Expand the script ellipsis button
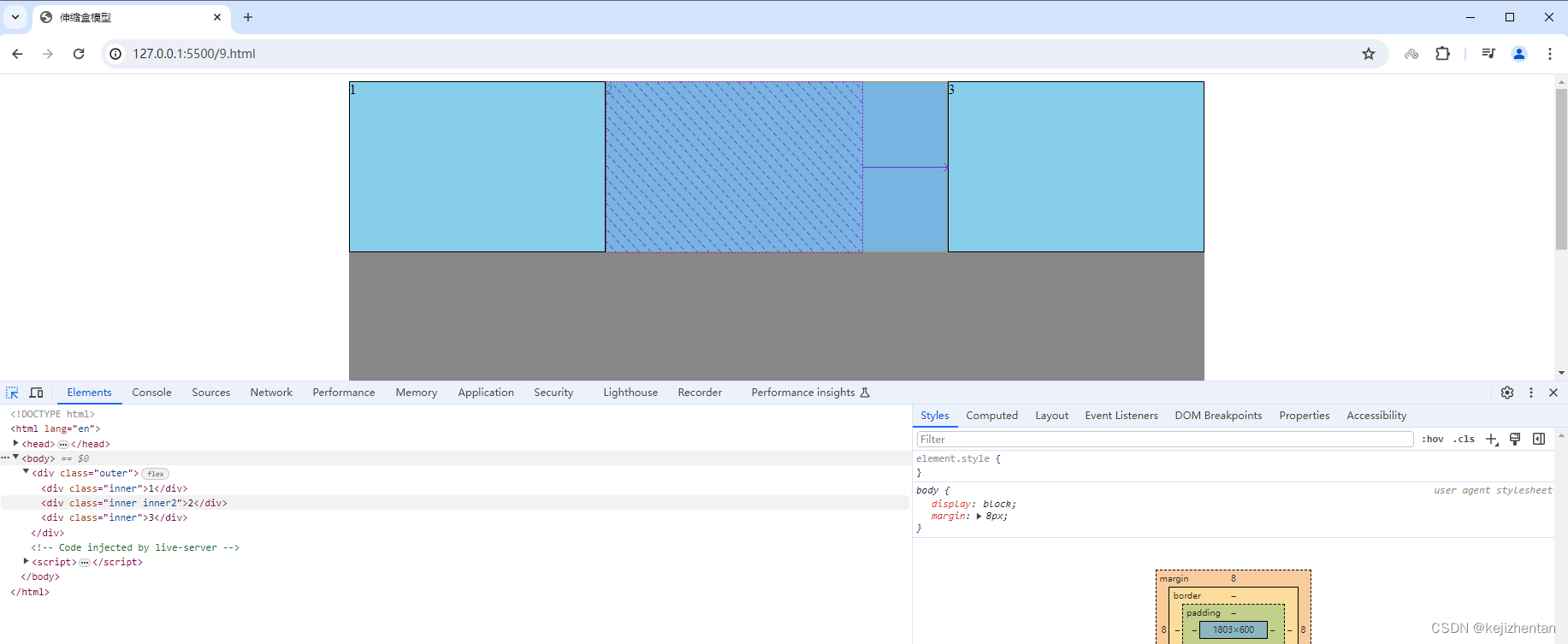 click(x=85, y=563)
